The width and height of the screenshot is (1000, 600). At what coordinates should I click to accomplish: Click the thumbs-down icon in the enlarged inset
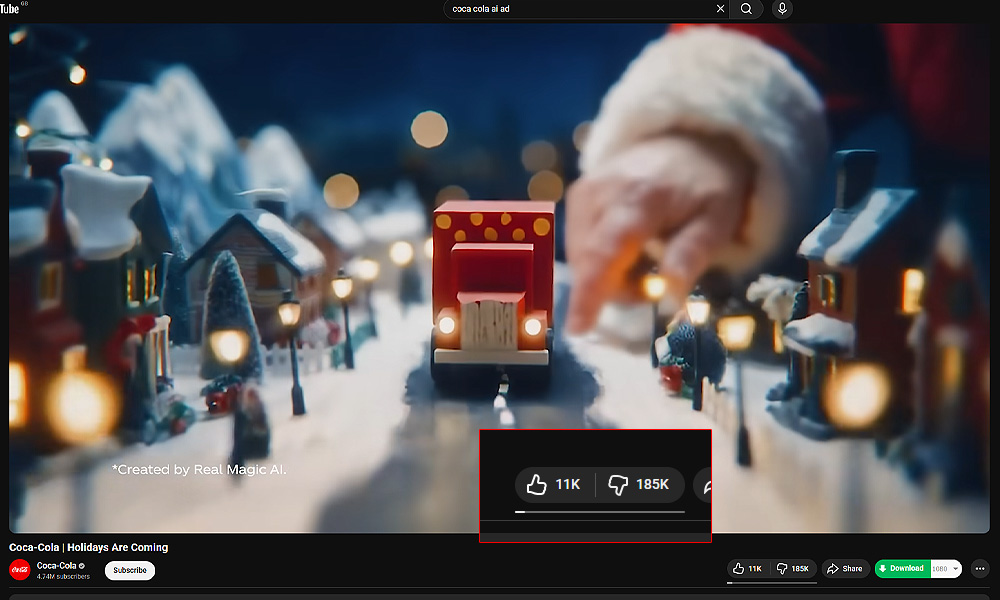pos(618,485)
